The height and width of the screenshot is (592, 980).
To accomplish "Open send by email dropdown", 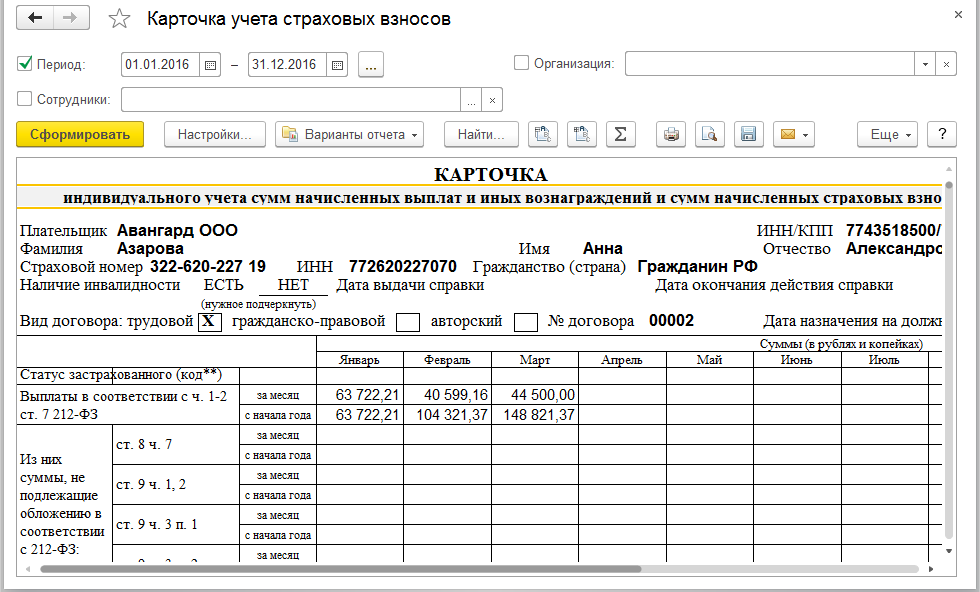I will coord(794,134).
